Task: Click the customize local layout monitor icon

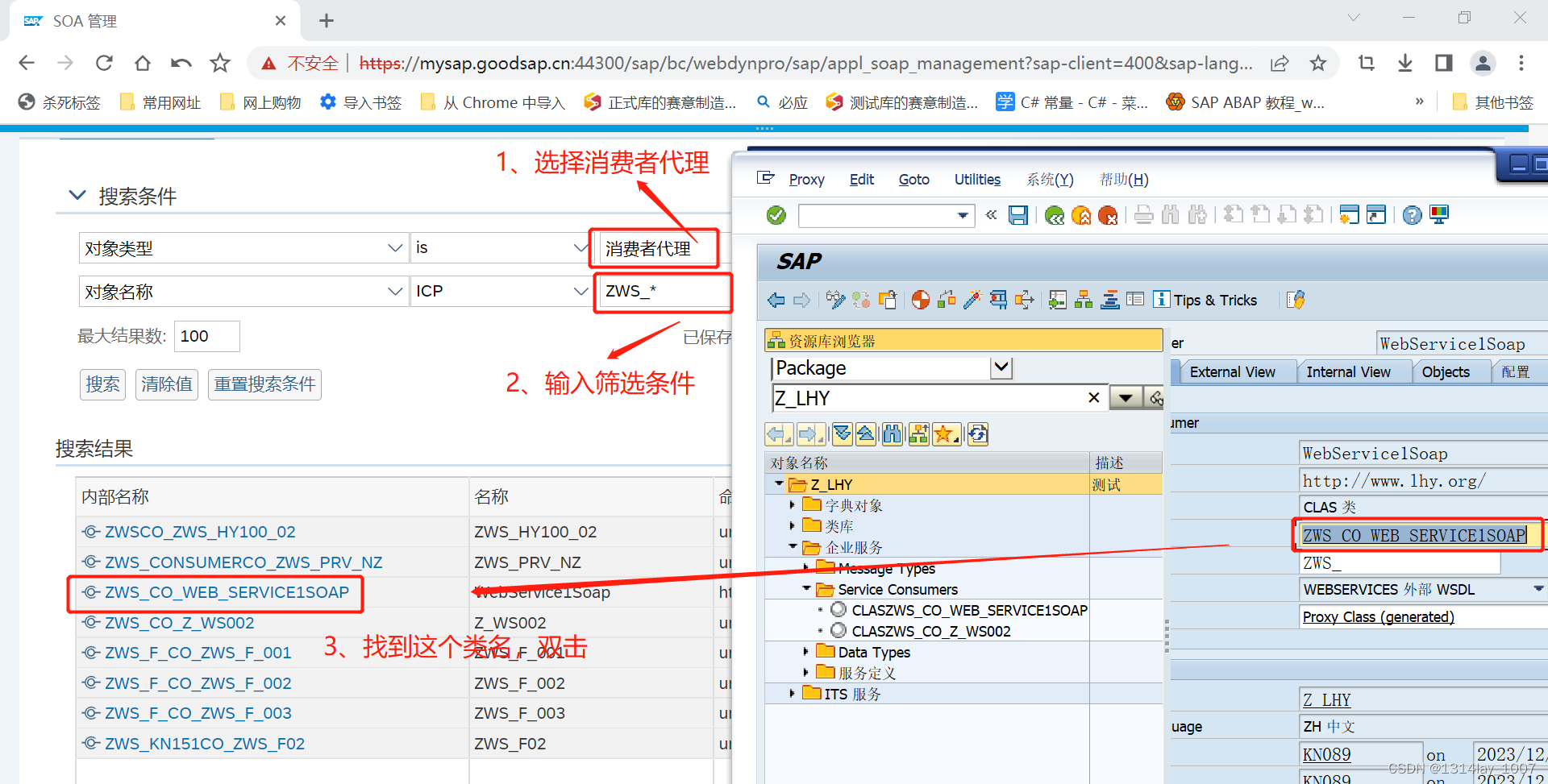Action: tap(1439, 214)
